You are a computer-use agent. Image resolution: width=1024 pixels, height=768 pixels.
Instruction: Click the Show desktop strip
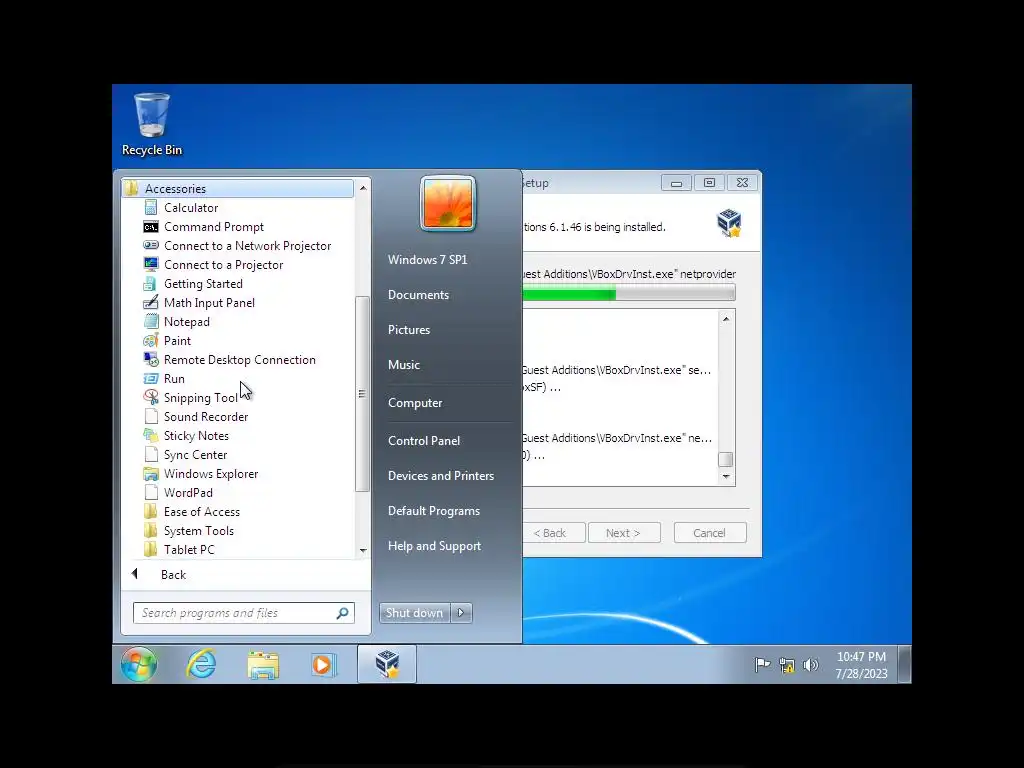coord(904,665)
